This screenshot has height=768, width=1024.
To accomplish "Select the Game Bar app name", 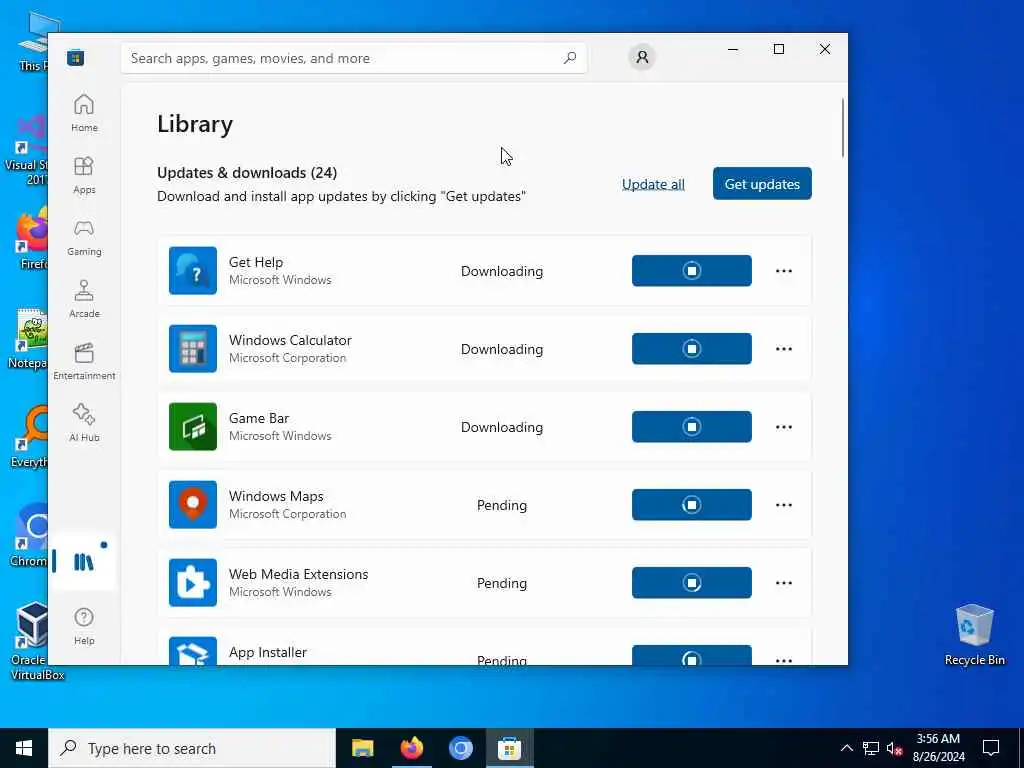I will (x=259, y=418).
